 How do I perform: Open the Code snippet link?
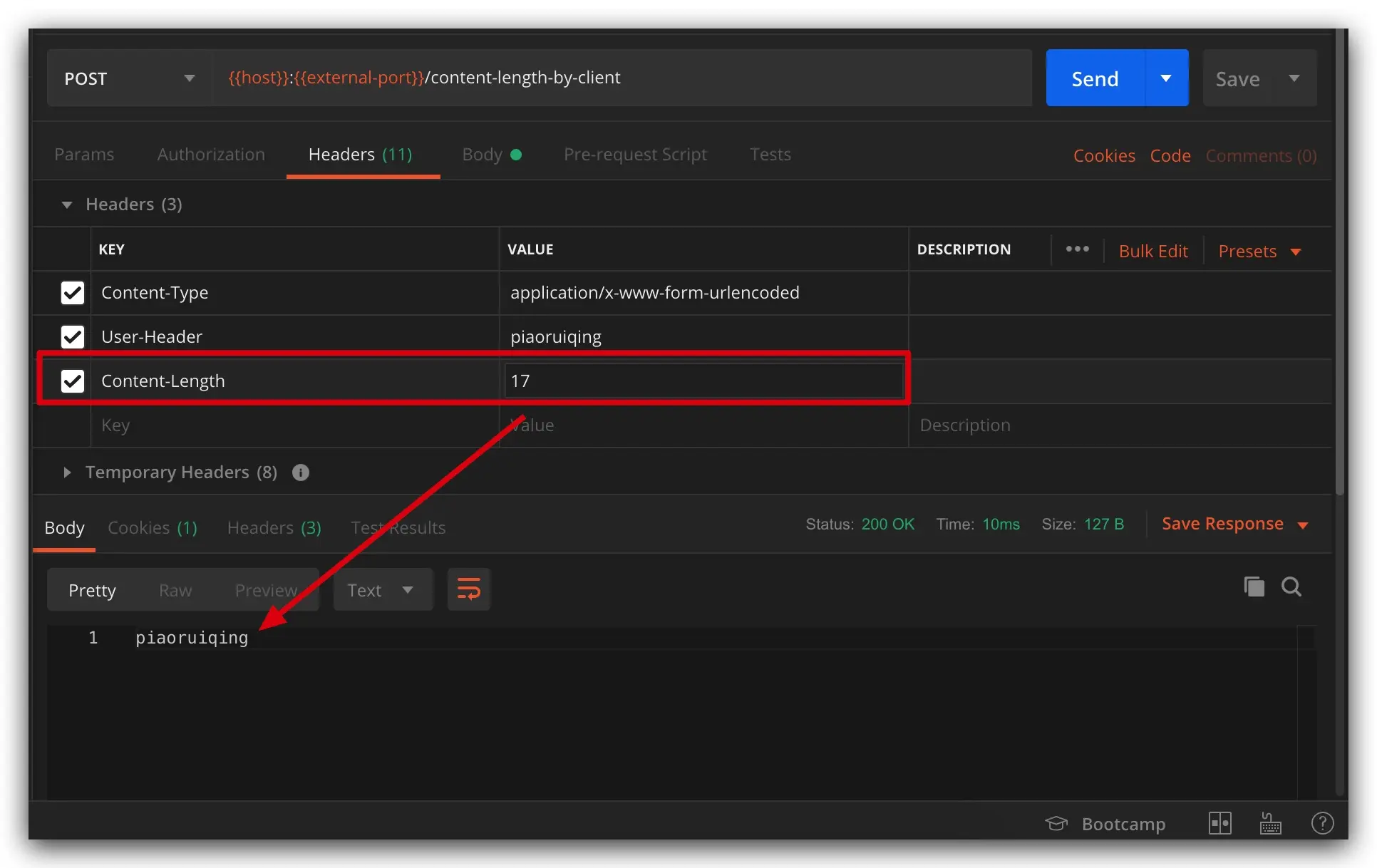point(1170,156)
